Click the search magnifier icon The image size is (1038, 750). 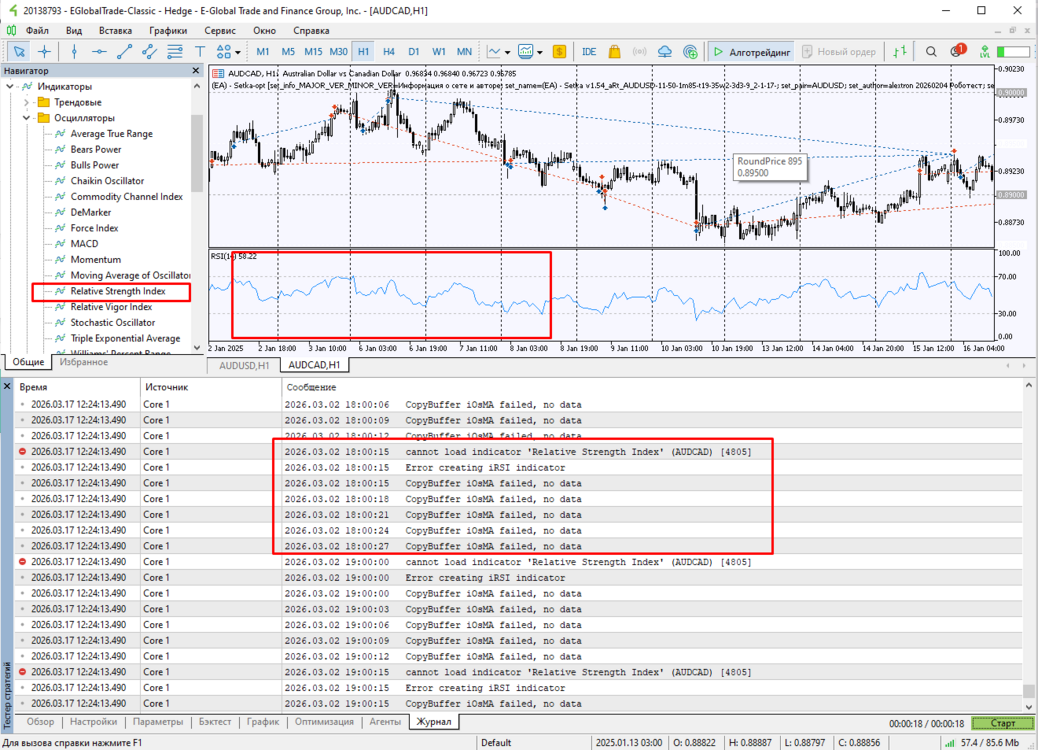tap(931, 52)
